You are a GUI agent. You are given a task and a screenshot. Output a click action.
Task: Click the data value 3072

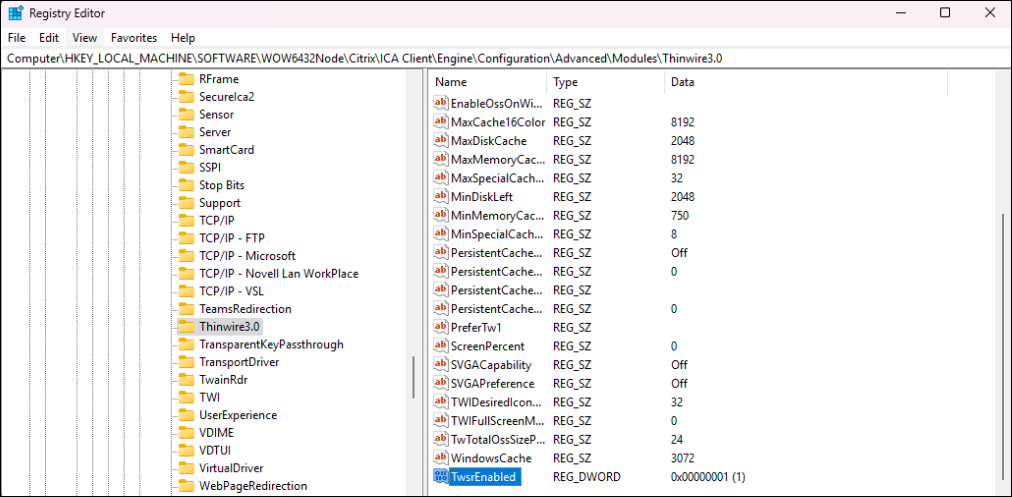click(683, 459)
